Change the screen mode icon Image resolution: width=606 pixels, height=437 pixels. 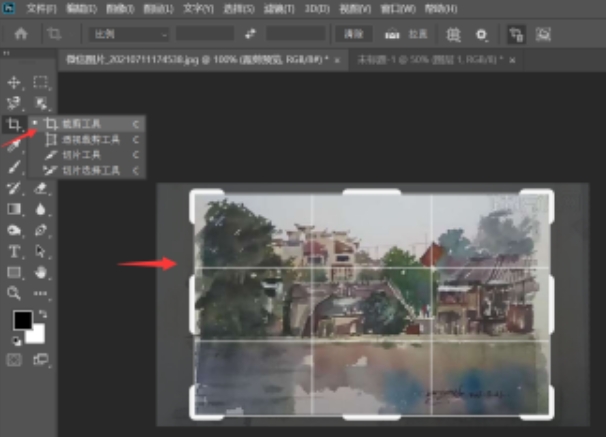[40, 360]
